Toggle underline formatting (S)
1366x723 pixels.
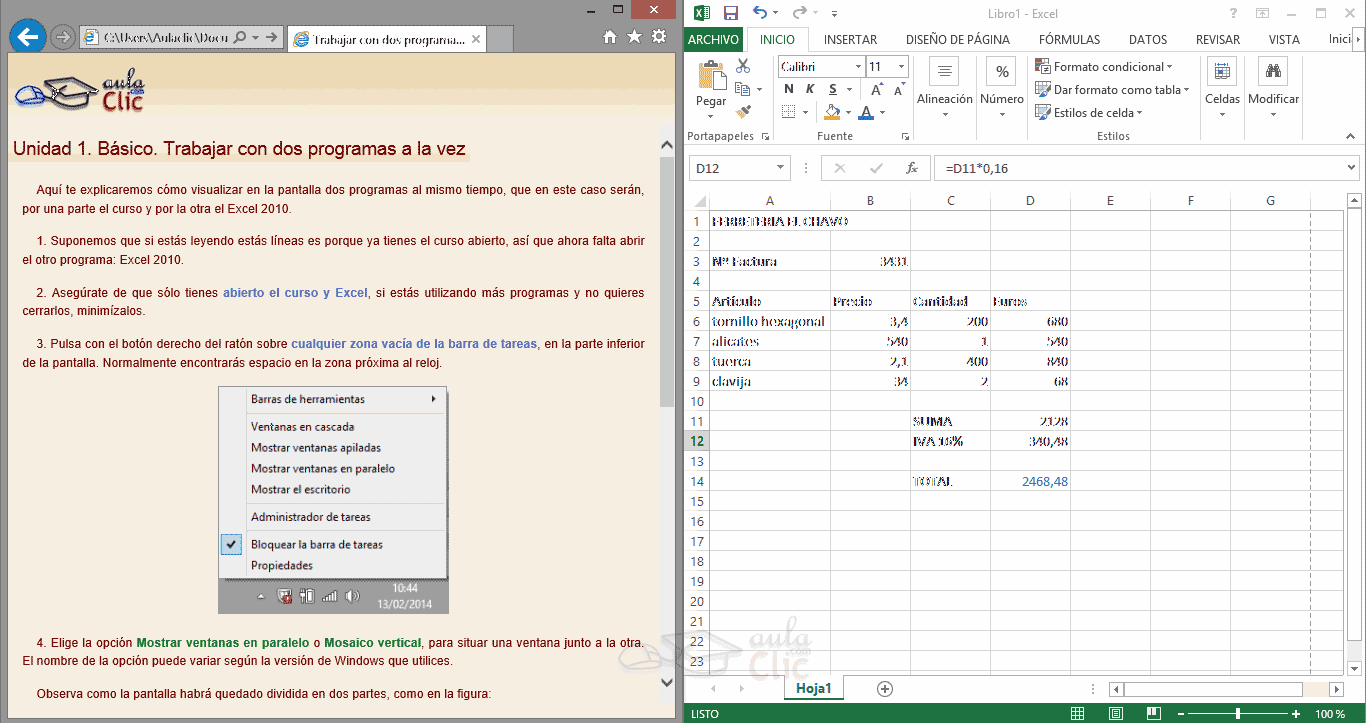click(x=831, y=89)
